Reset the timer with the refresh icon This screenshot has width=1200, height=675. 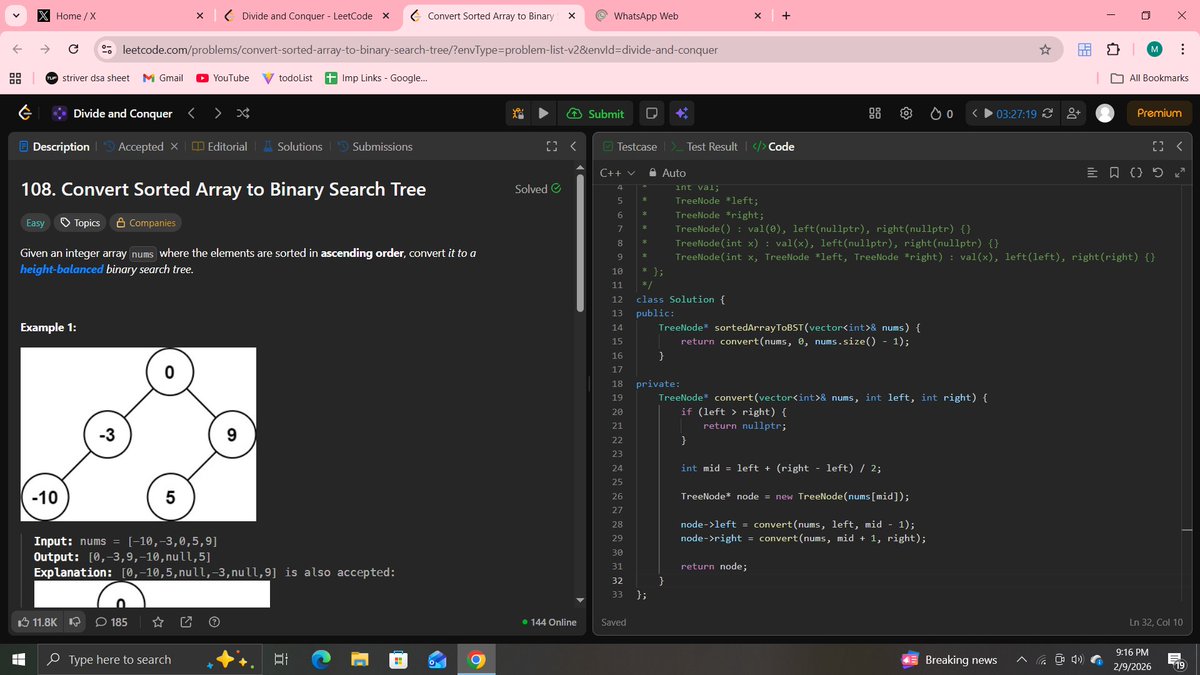[x=1047, y=113]
